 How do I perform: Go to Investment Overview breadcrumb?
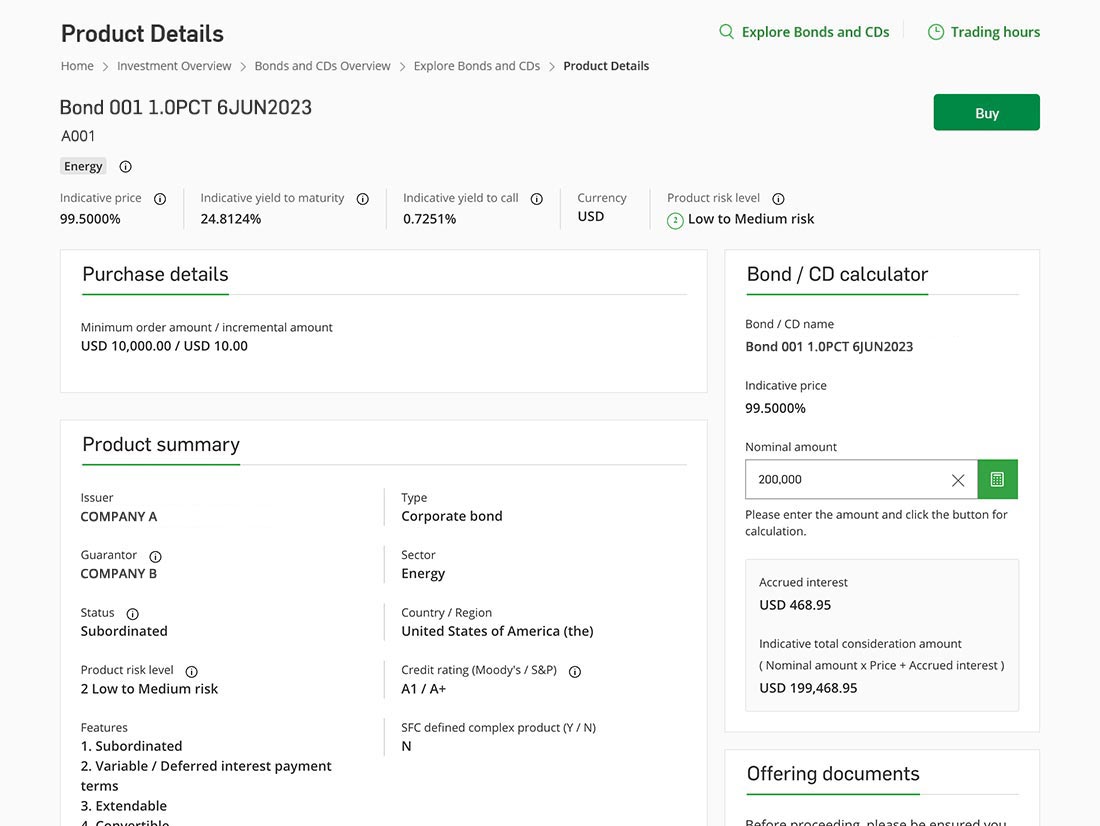click(x=174, y=66)
